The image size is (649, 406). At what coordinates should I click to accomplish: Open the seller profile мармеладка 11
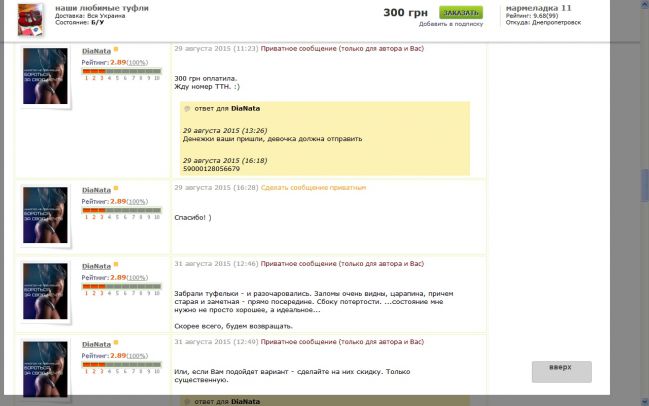coord(539,7)
